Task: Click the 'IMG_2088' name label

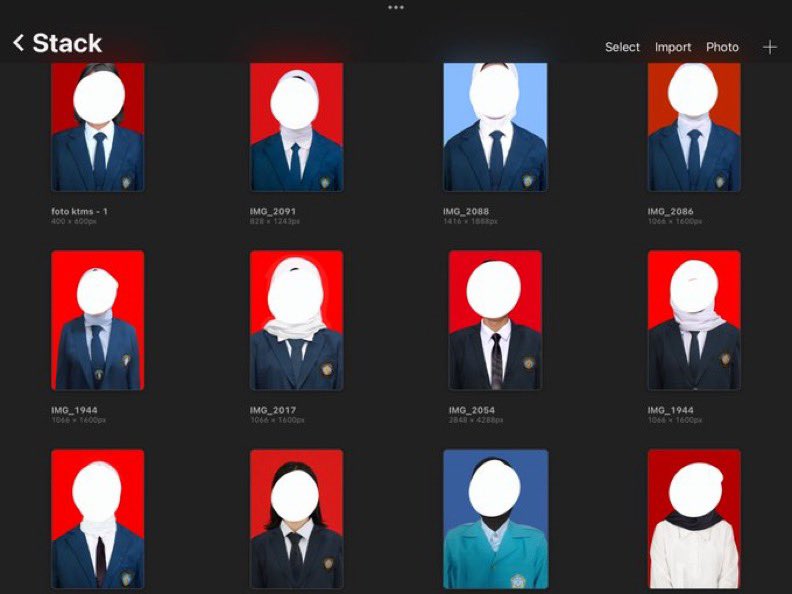Action: point(466,211)
